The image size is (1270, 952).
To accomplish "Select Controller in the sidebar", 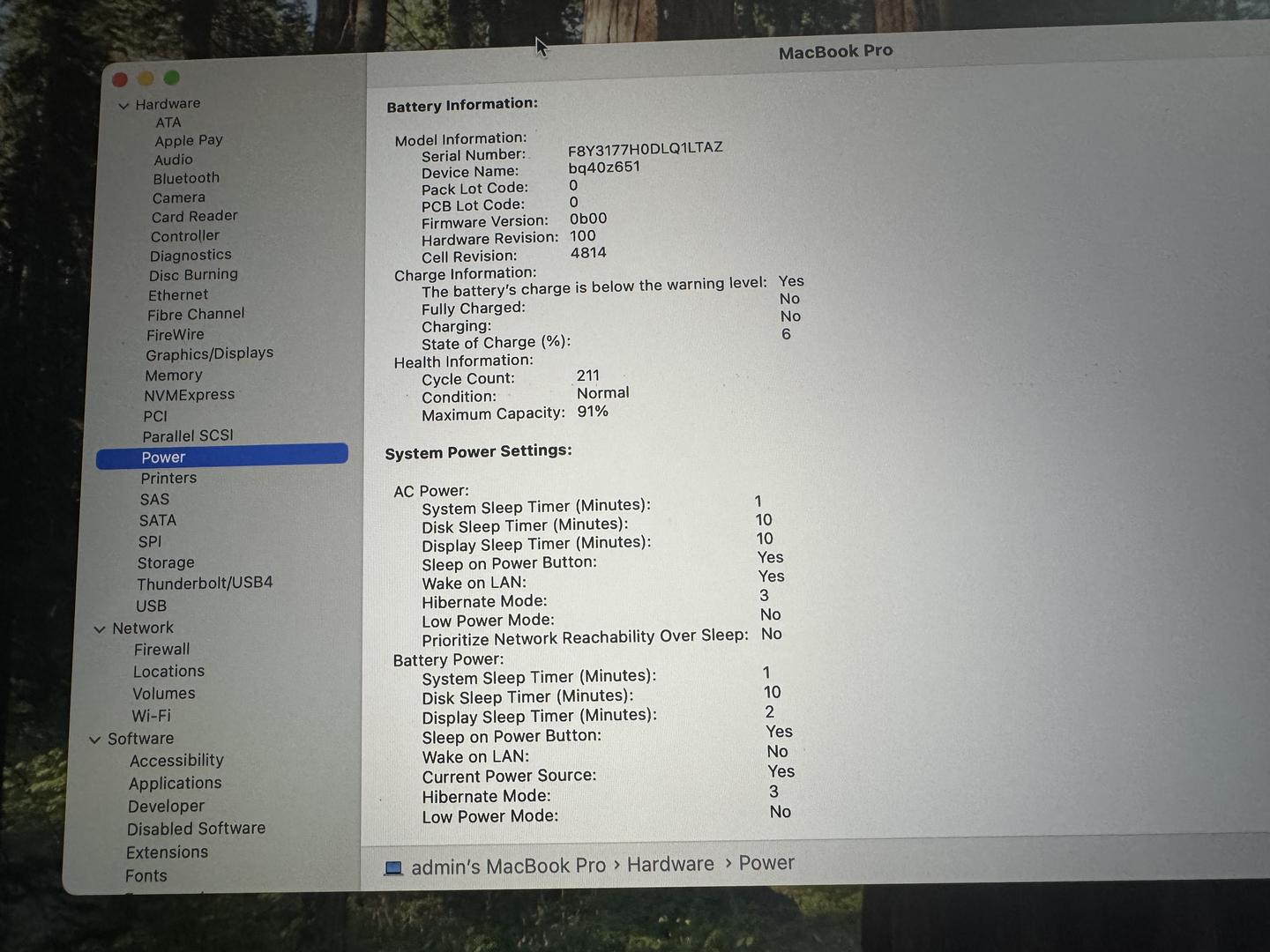I will pyautogui.click(x=184, y=236).
